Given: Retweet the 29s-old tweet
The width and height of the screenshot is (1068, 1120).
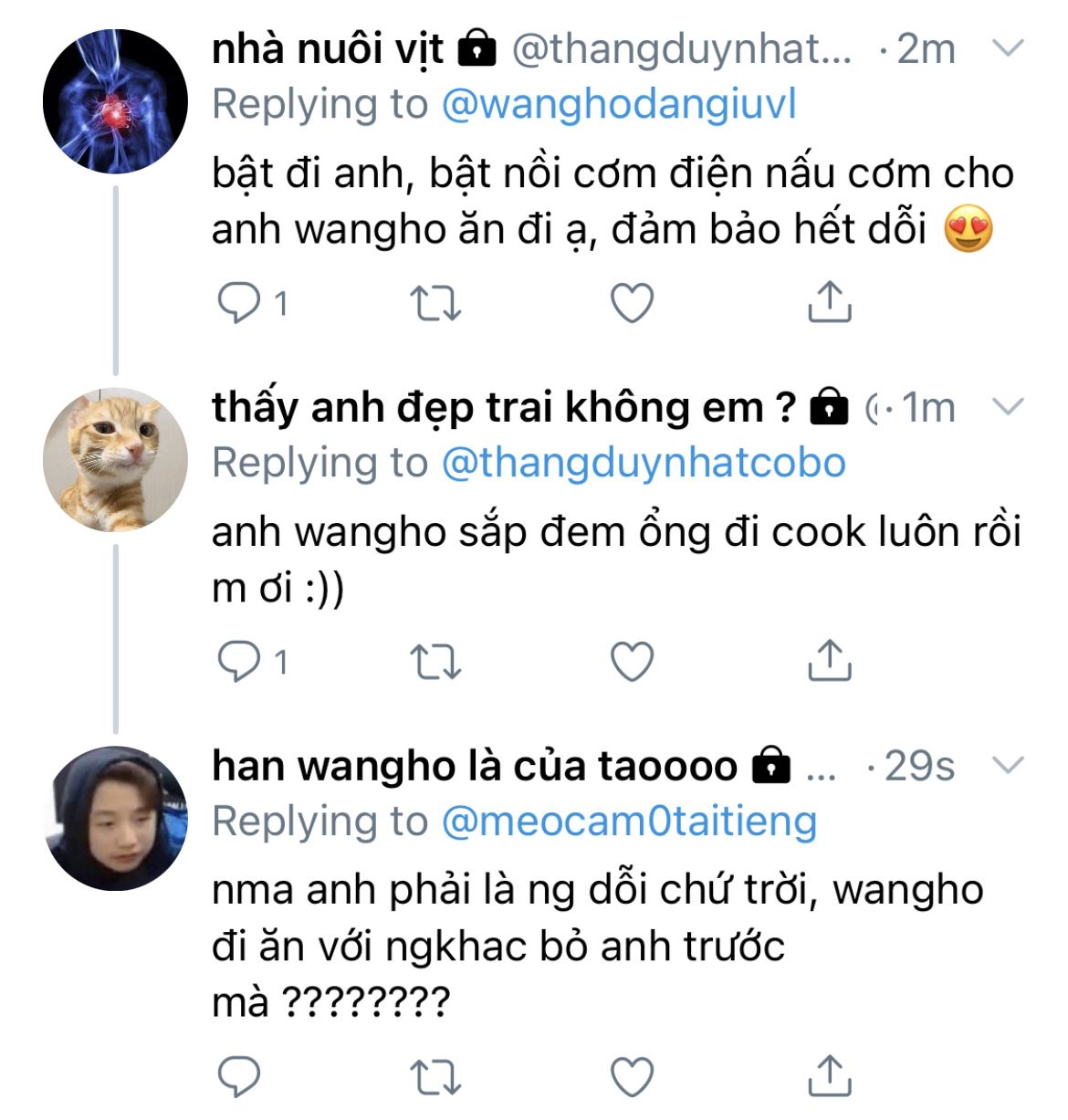Looking at the screenshot, I should tap(435, 1077).
